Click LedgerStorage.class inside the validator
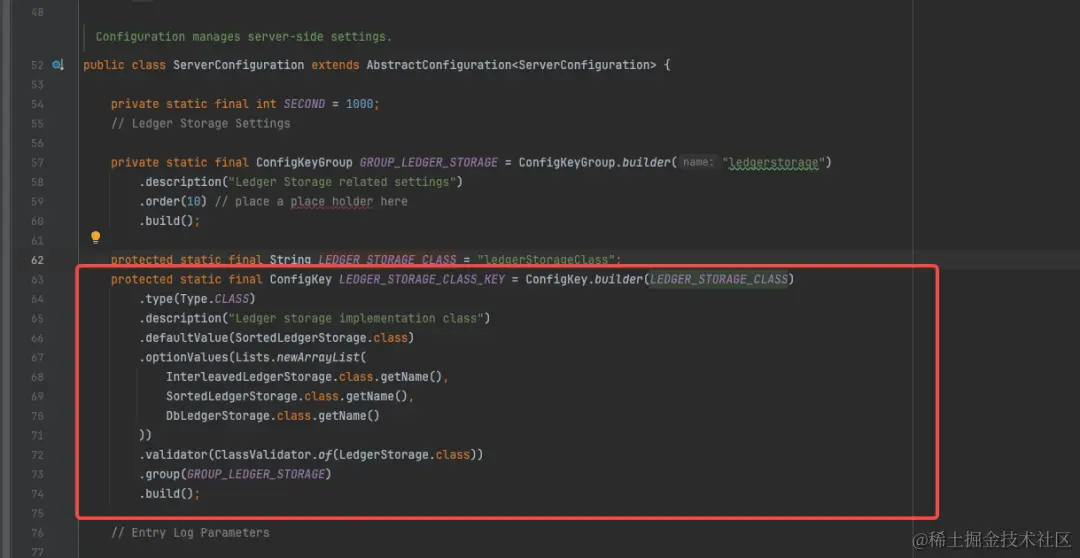 (x=404, y=455)
